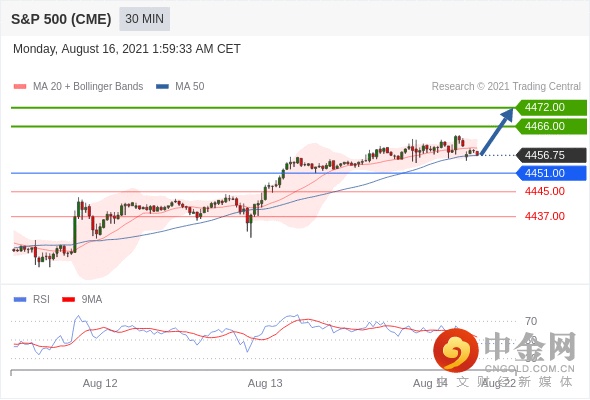Click the Aug 13 timeline label
This screenshot has width=590, height=400.
[x=265, y=383]
